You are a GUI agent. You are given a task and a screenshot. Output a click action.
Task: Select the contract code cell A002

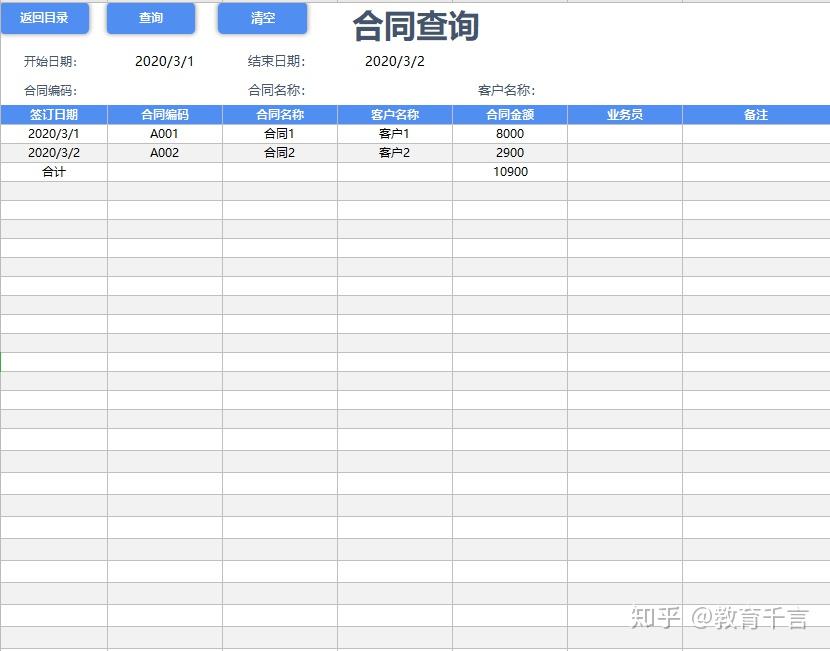tap(165, 153)
